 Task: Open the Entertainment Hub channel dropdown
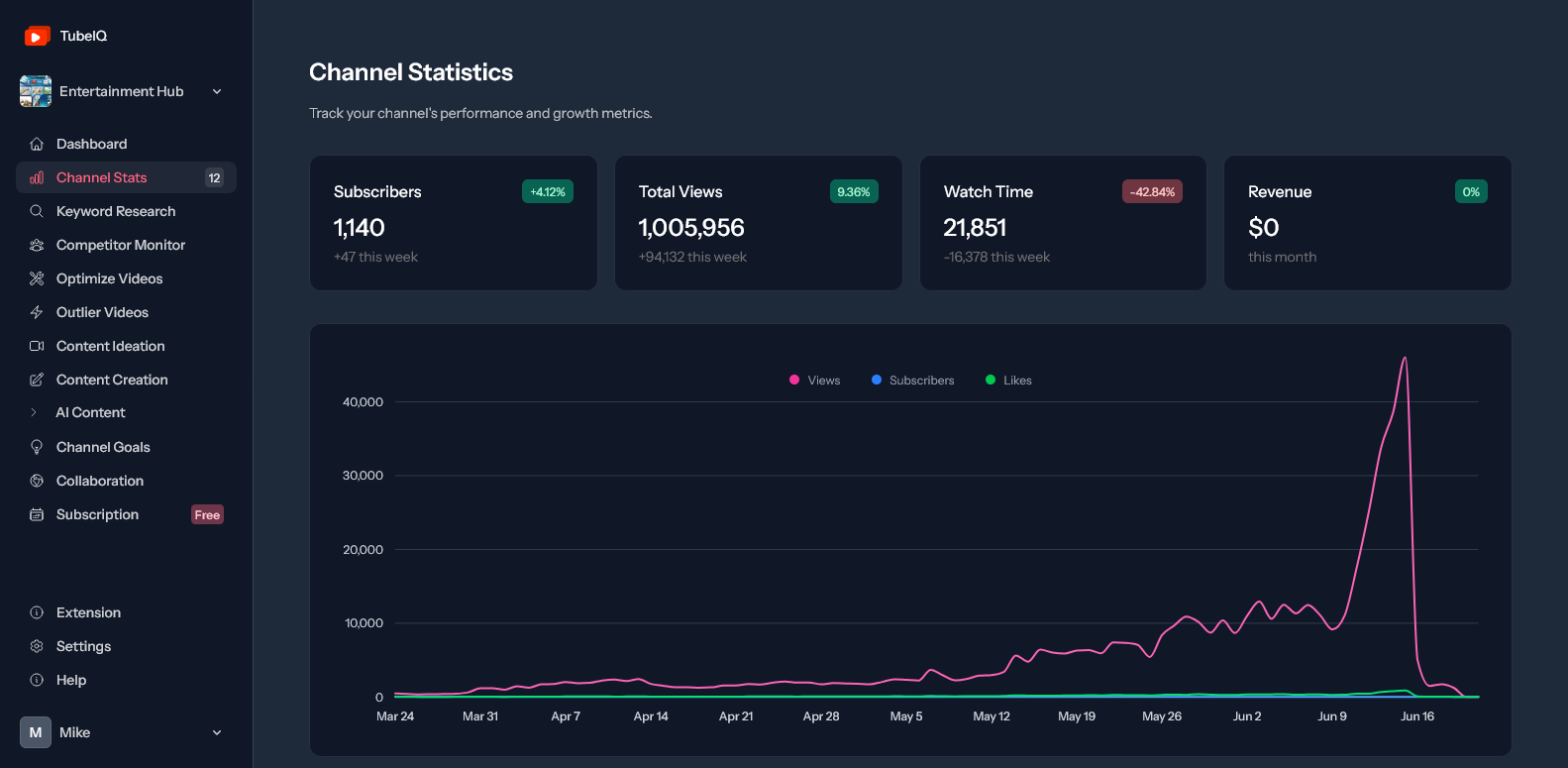tap(126, 91)
